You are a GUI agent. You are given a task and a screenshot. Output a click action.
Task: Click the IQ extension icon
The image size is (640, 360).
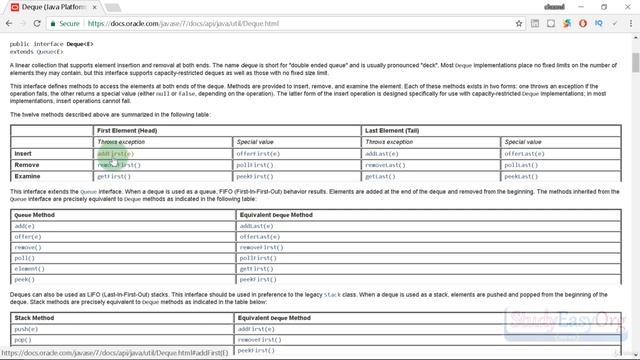(x=599, y=24)
